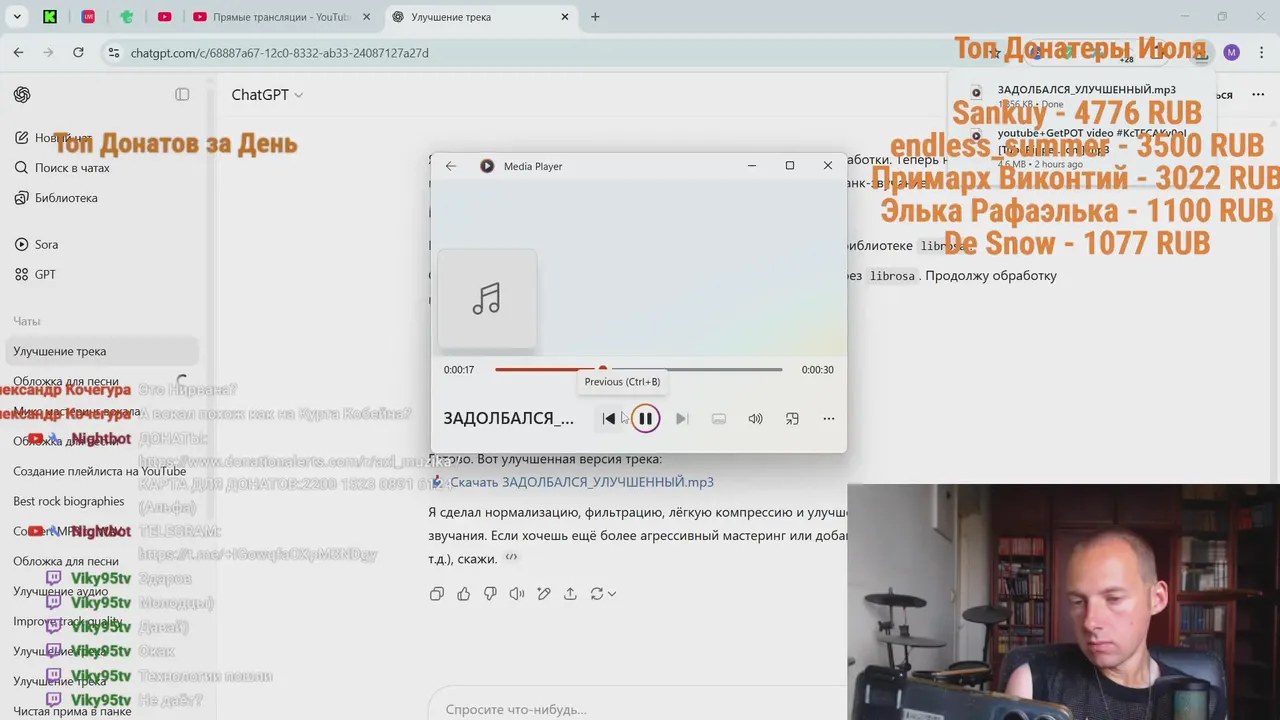The image size is (1280, 720).
Task: Open the regenerate response dropdown
Action: tap(602, 594)
